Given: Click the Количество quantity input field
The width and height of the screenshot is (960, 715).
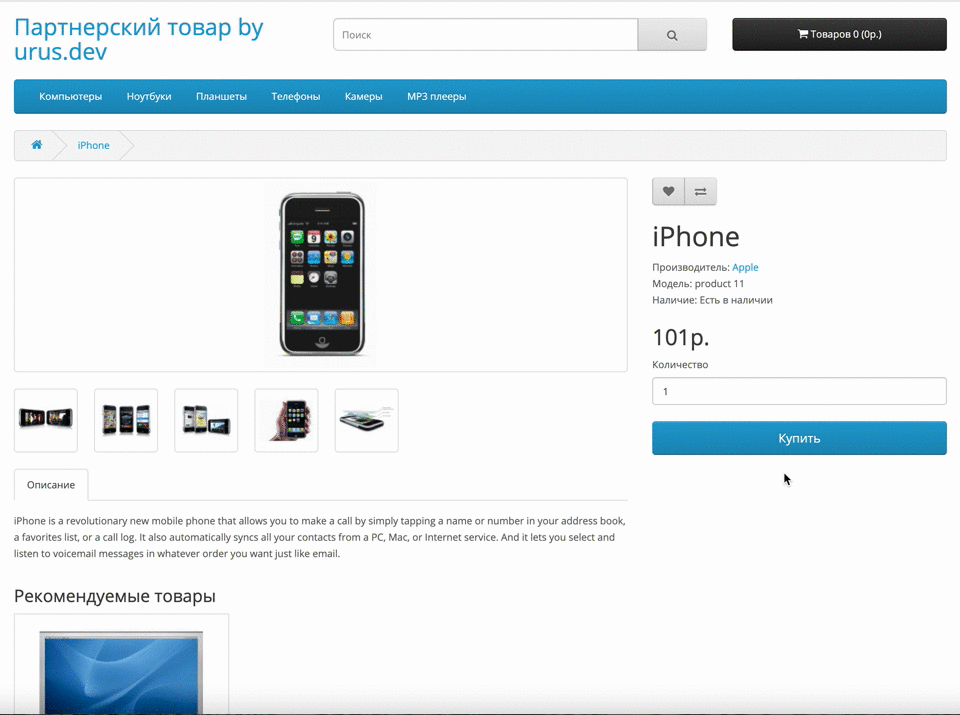Looking at the screenshot, I should [x=799, y=391].
